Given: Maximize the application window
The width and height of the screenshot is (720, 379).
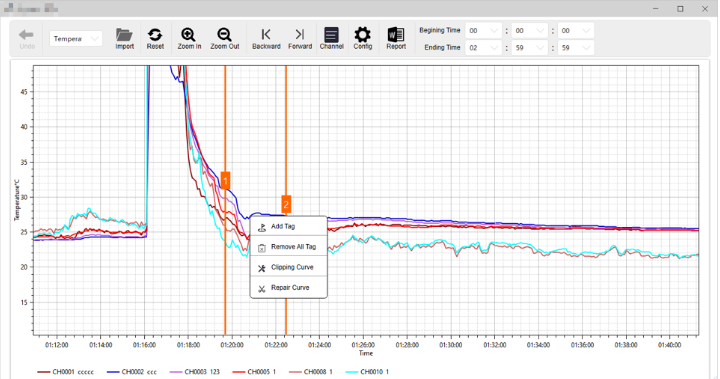Looking at the screenshot, I should click(x=681, y=8).
